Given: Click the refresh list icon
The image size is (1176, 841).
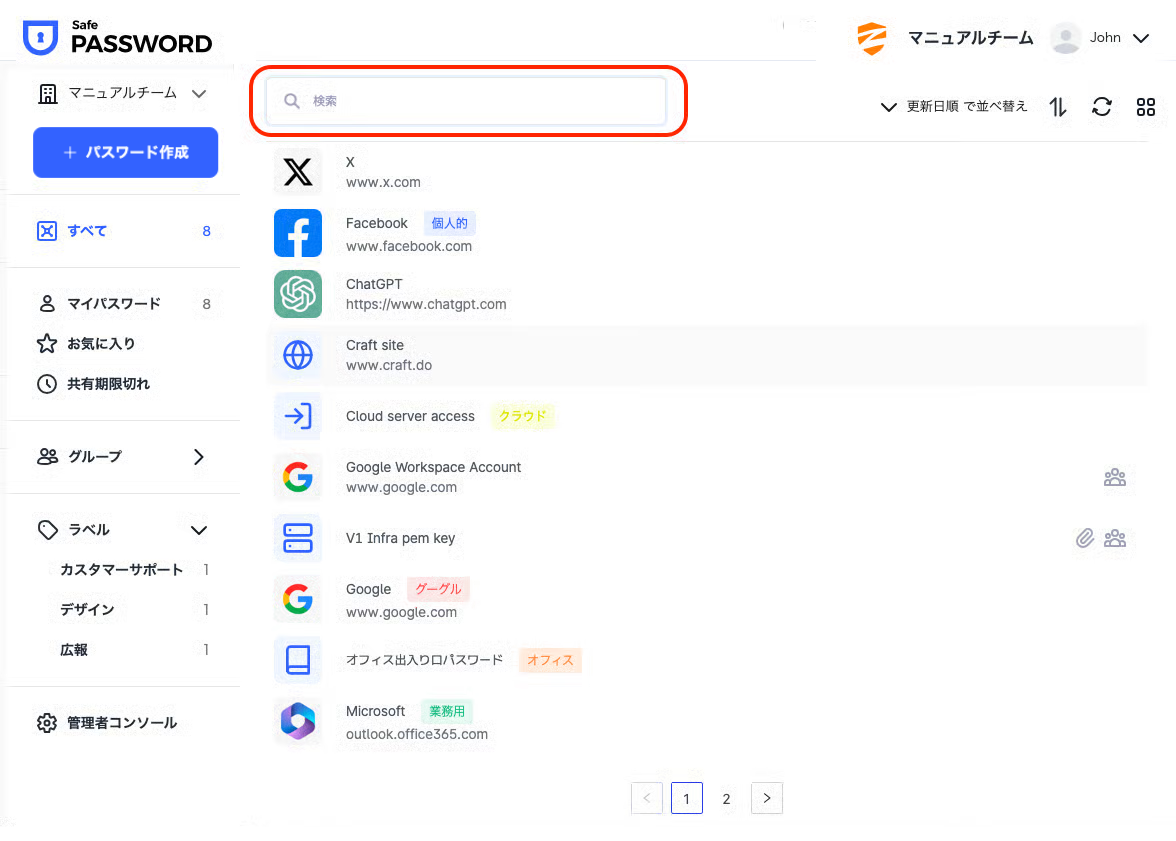Looking at the screenshot, I should pos(1102,107).
